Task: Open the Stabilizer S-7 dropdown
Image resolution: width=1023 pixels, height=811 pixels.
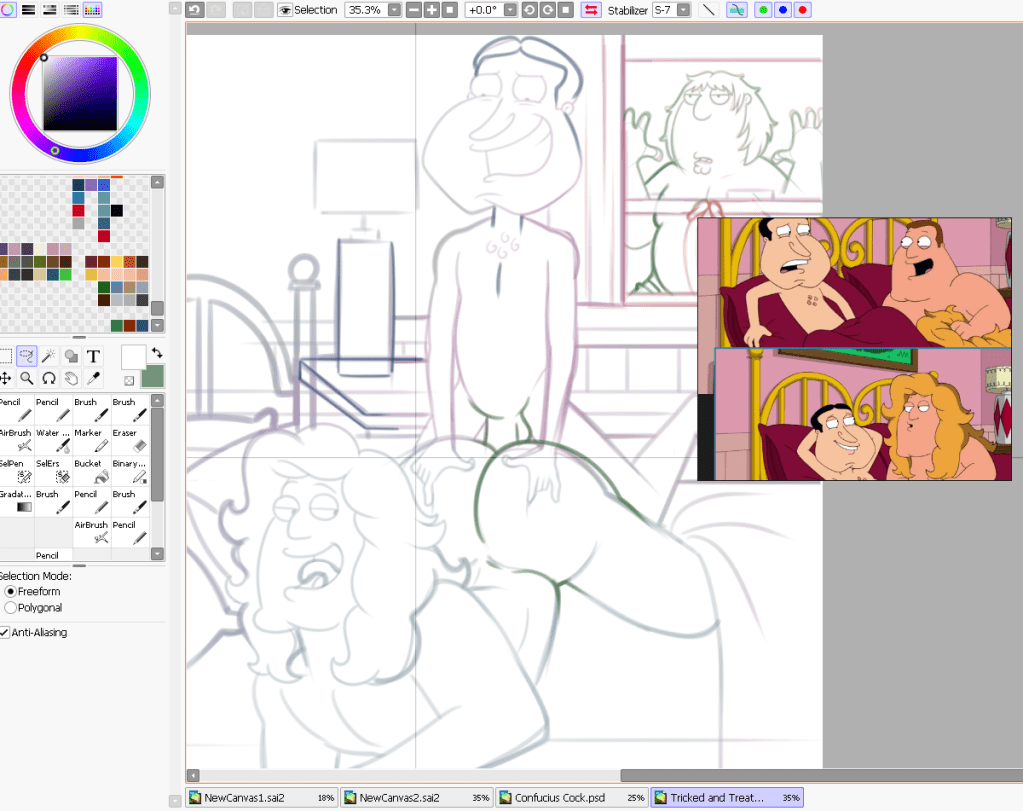Action: click(x=683, y=9)
